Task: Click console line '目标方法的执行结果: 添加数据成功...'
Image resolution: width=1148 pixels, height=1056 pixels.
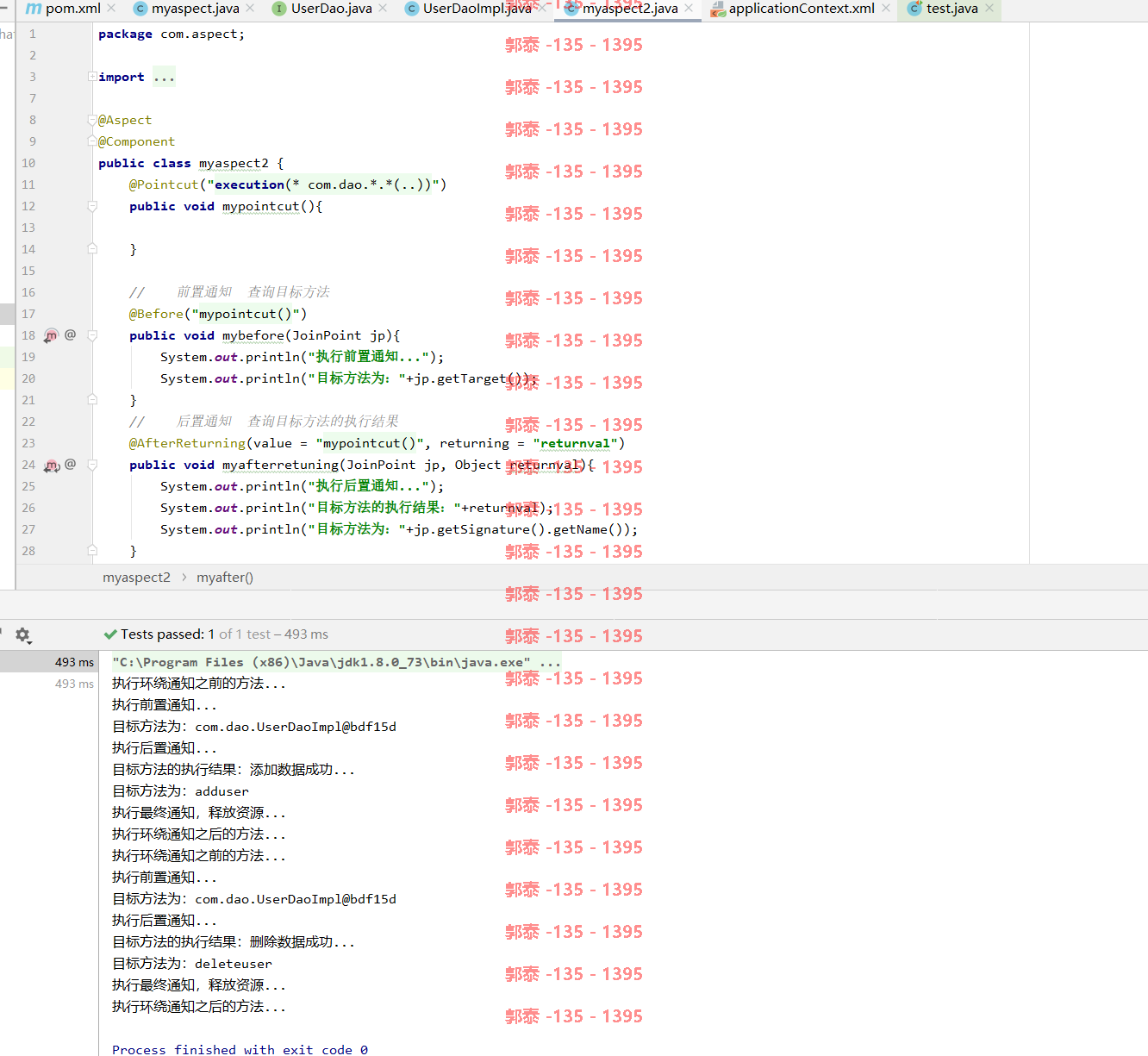Action: click(234, 770)
